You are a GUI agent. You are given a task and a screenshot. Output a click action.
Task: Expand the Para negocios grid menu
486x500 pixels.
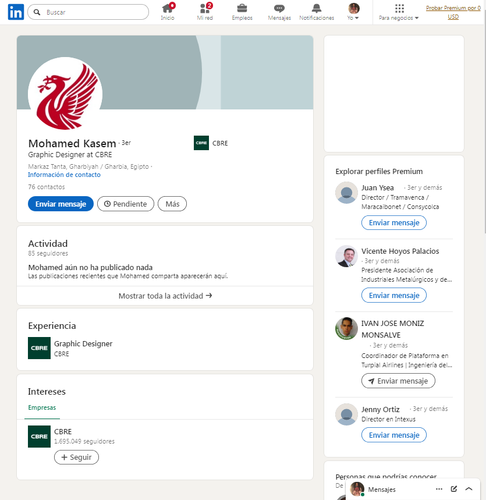pyautogui.click(x=399, y=12)
